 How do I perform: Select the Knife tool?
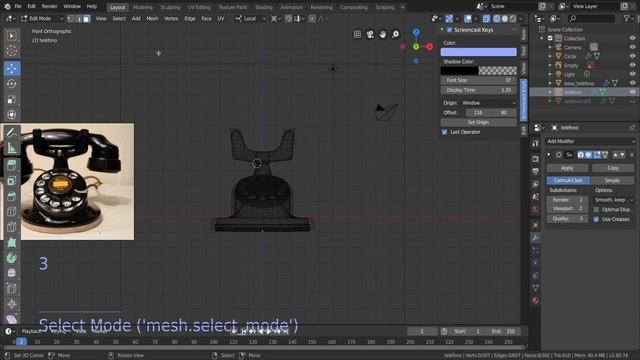point(11,227)
